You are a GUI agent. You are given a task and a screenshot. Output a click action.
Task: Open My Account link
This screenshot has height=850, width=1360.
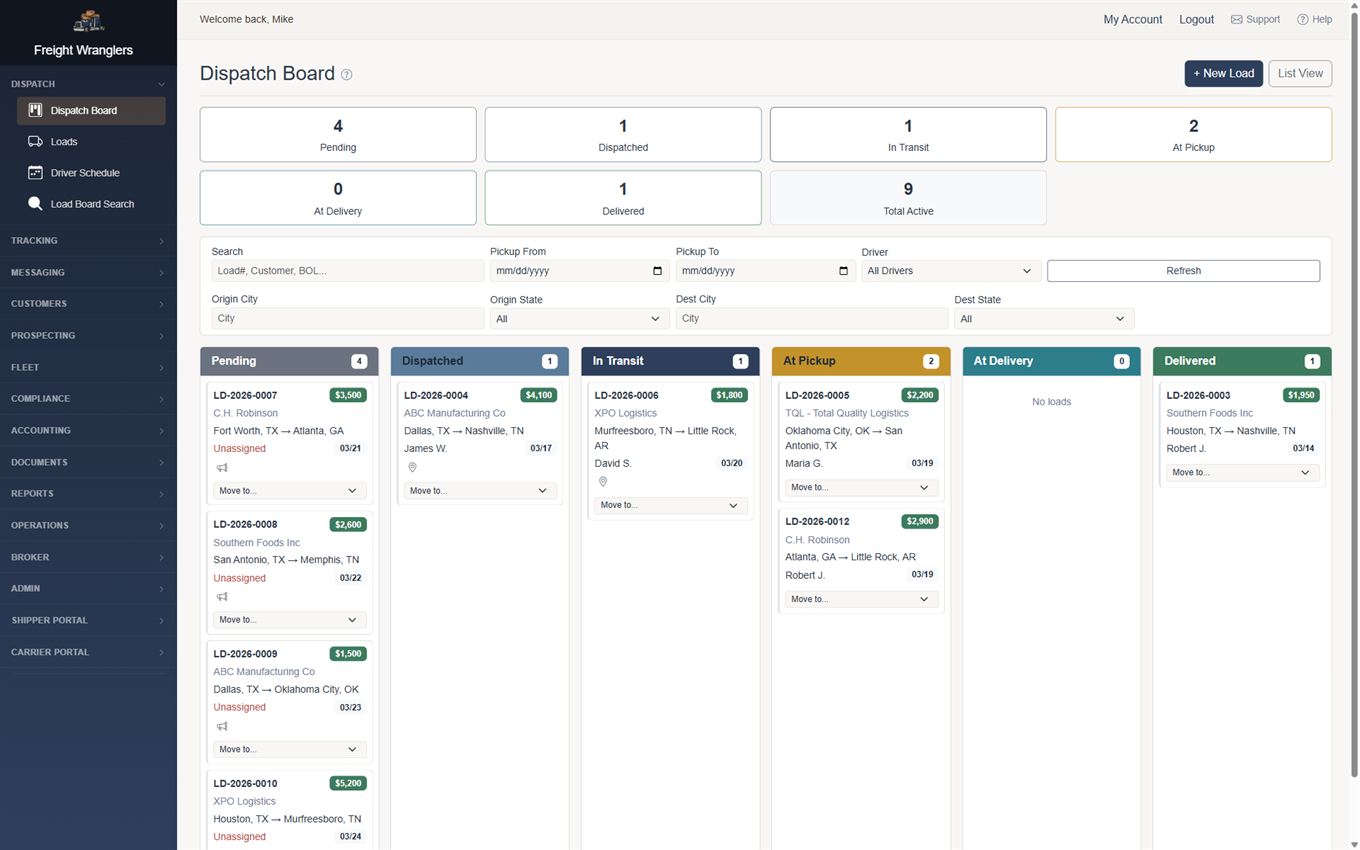pyautogui.click(x=1132, y=19)
